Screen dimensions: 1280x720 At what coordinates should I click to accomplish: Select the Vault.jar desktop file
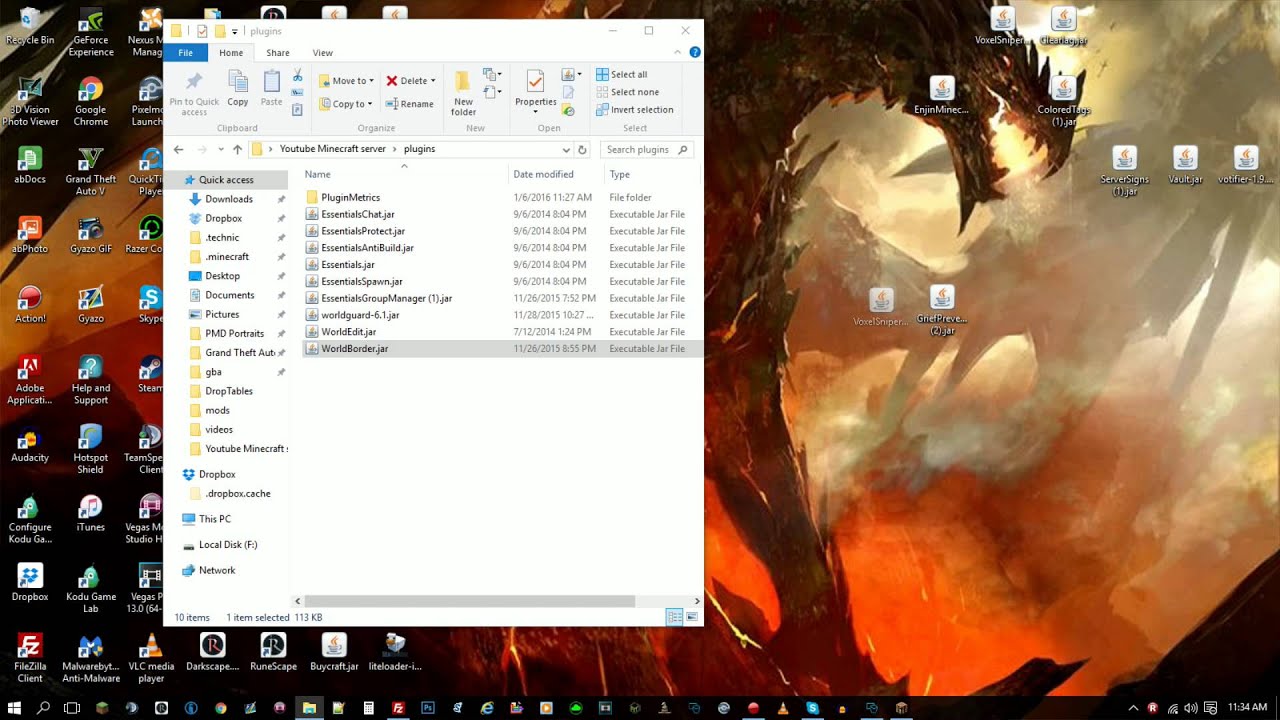(x=1185, y=166)
